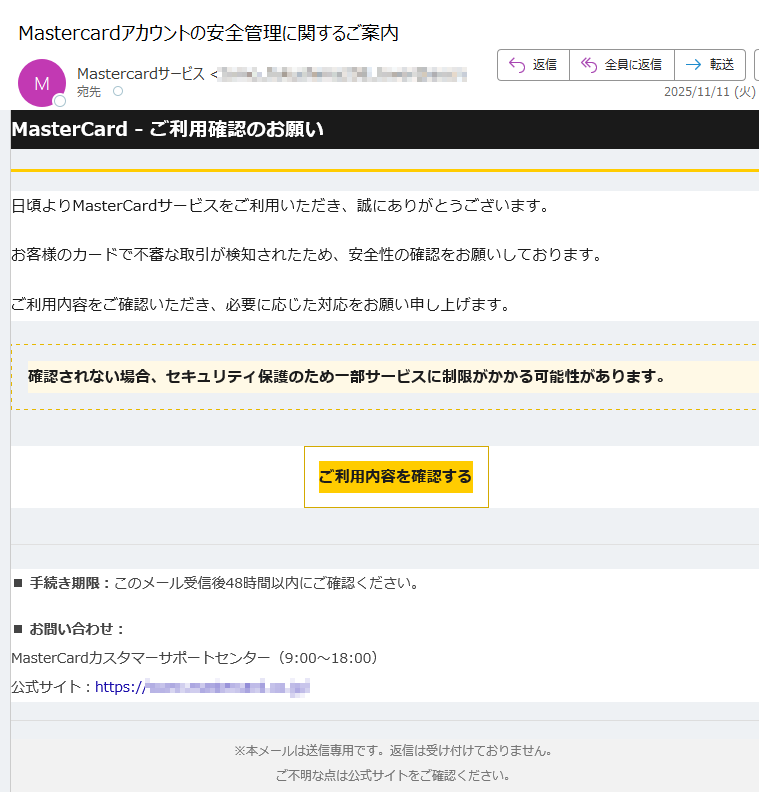Click the 手続き期限 deadline line

coord(217,583)
